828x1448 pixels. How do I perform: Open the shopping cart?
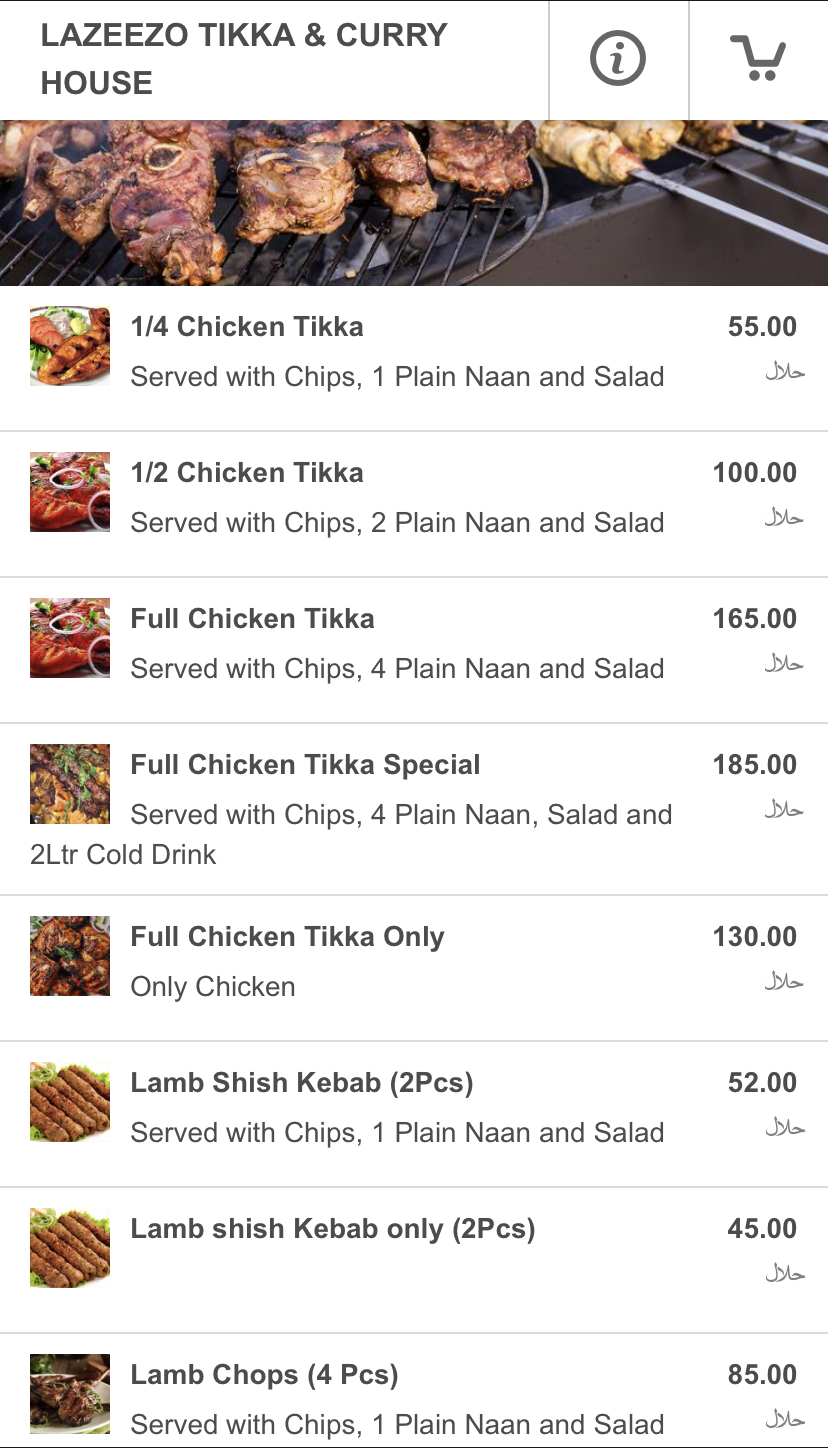(757, 59)
